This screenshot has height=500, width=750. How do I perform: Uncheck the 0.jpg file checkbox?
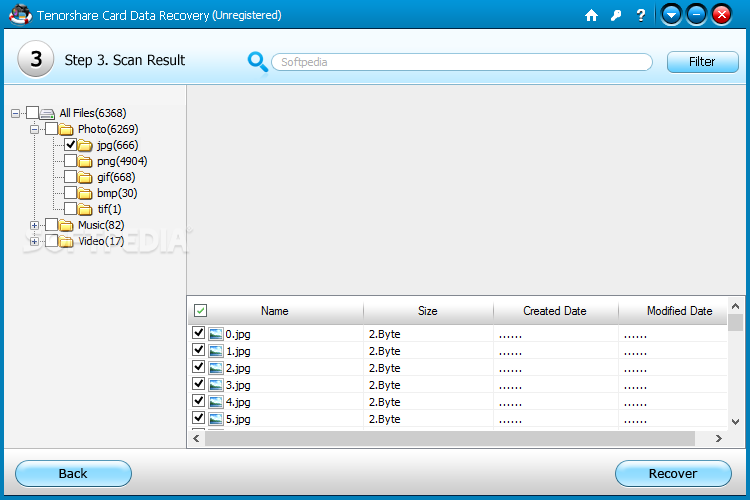[199, 333]
